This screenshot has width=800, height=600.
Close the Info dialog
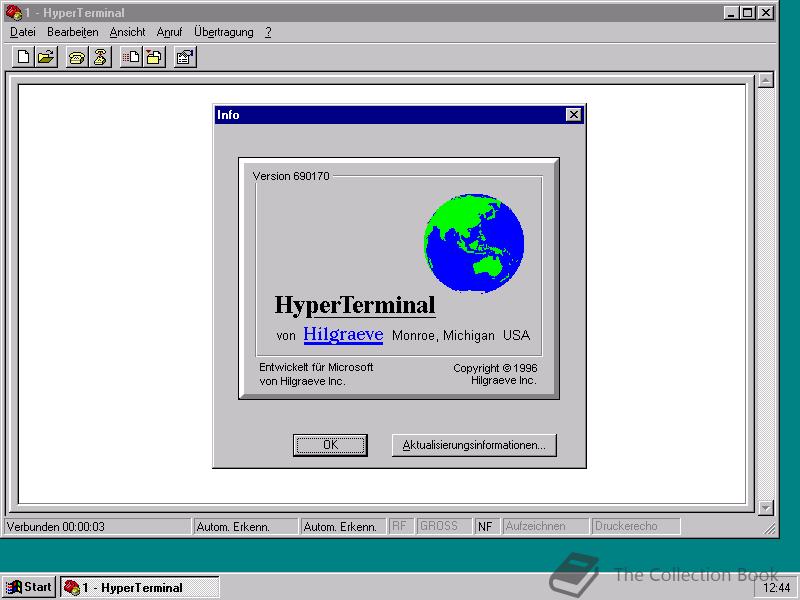tap(574, 115)
